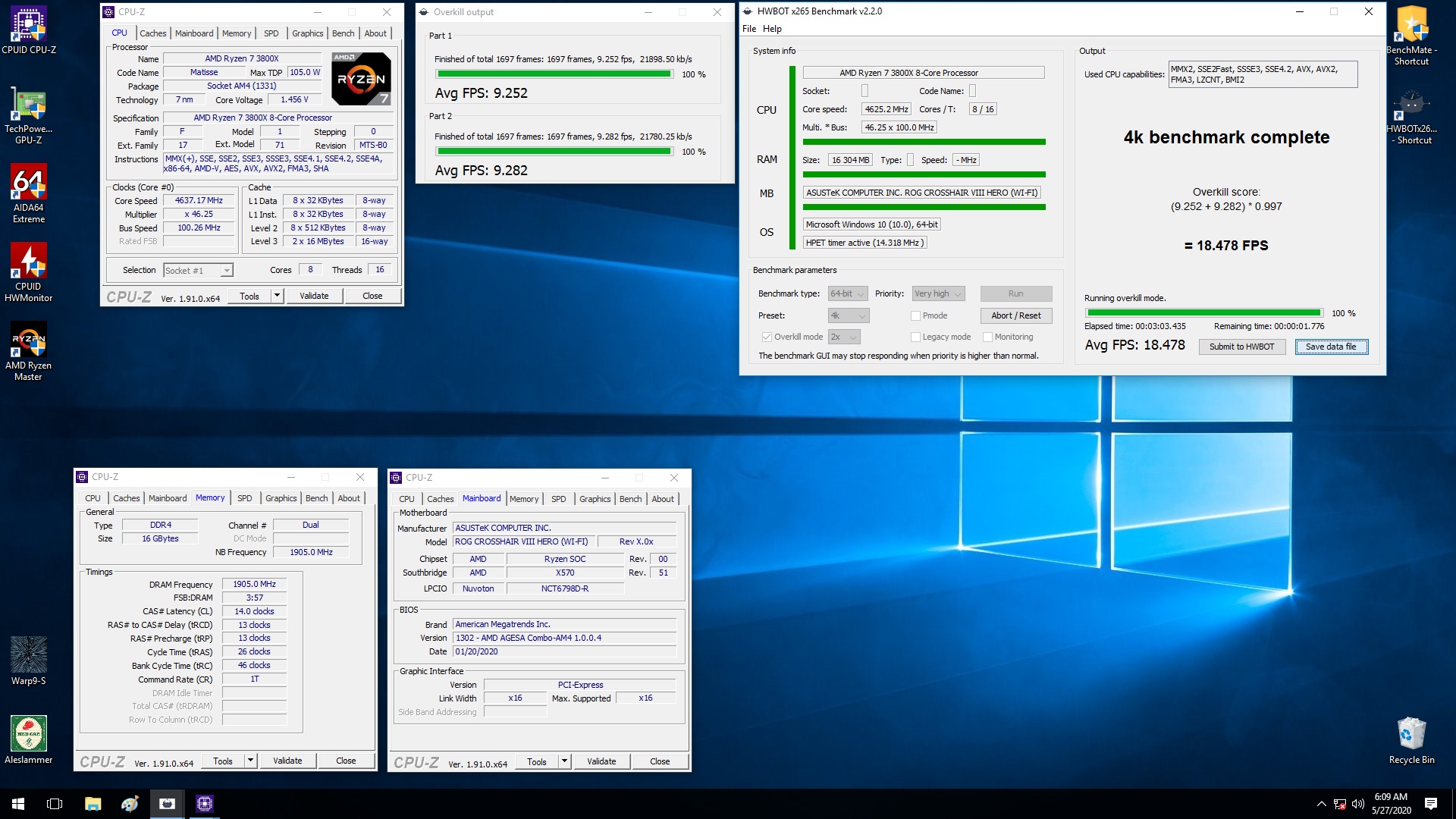1456x819 pixels.
Task: Click the Ryzen 7 logo in CPU-Z
Action: [x=362, y=79]
